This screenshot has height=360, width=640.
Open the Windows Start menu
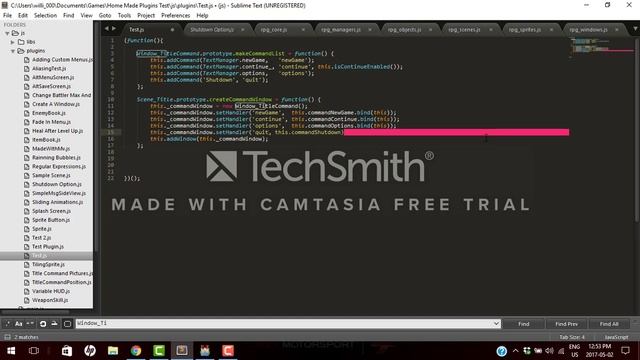pyautogui.click(x=11, y=351)
